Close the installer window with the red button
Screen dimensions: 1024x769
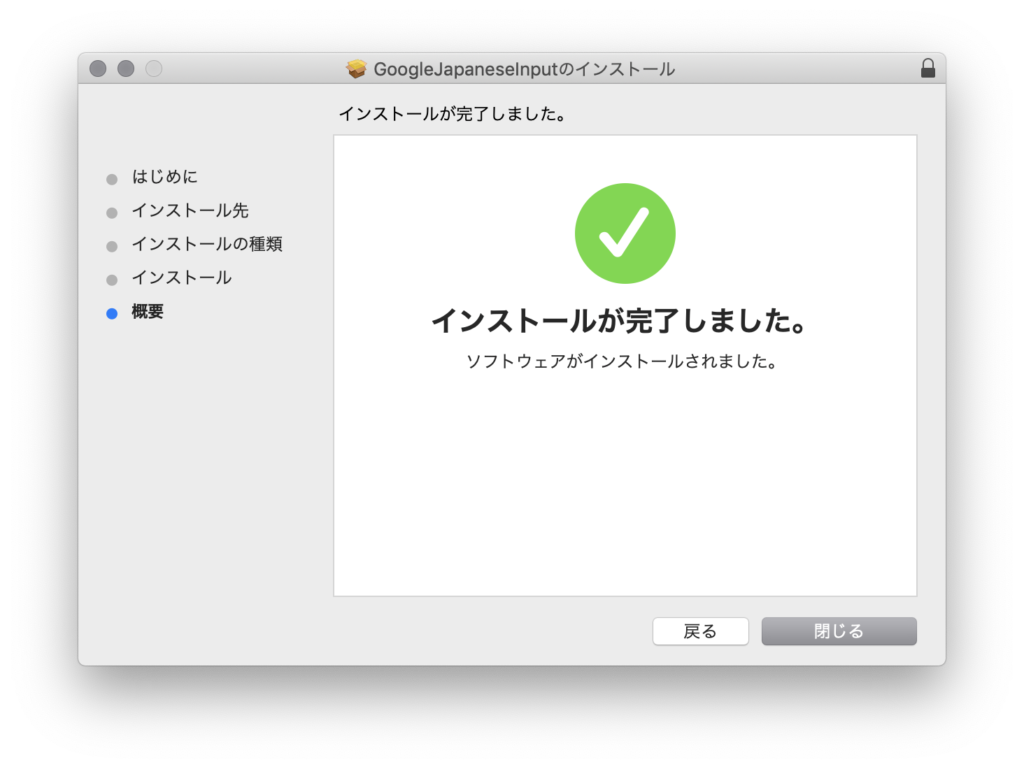click(x=98, y=69)
